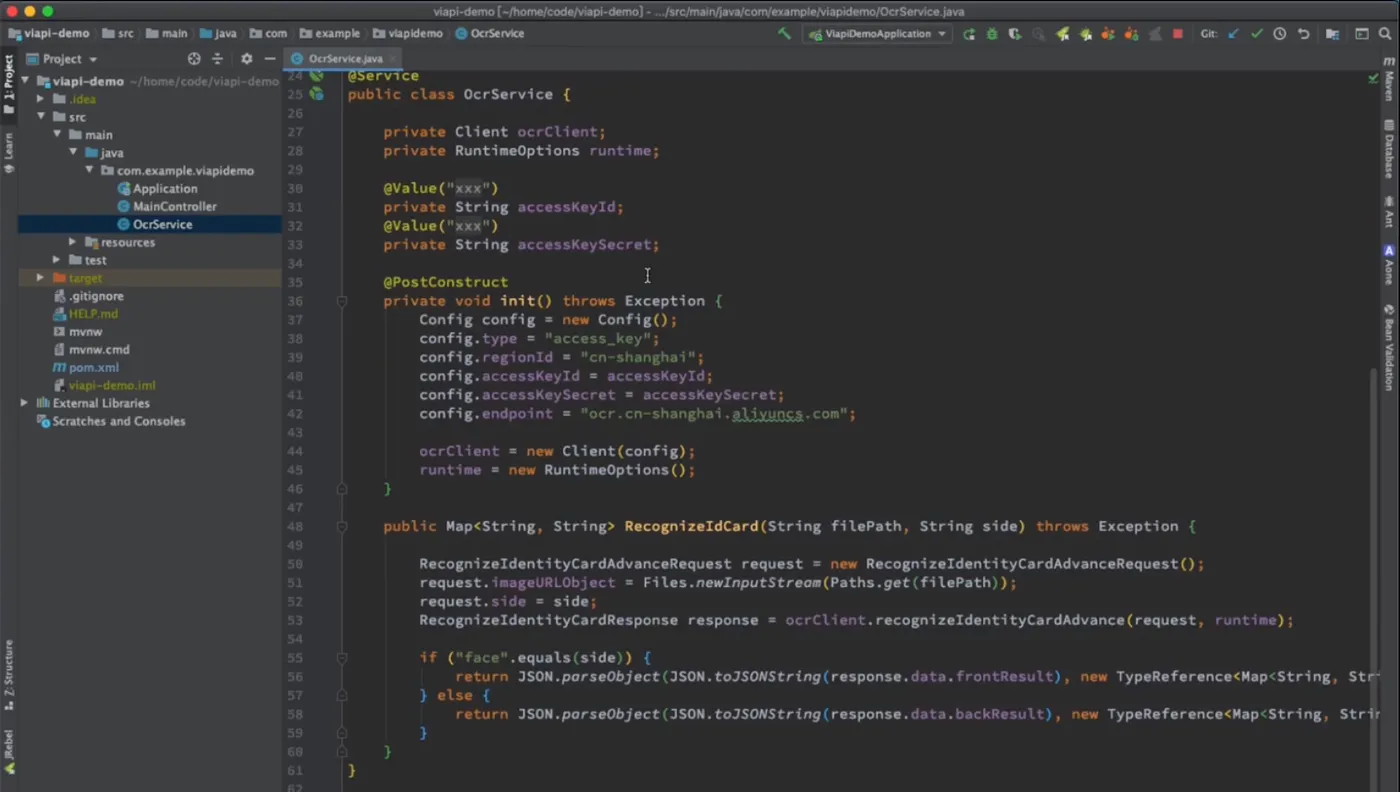Viewport: 1400px width, 792px height.
Task: Expand the test folder
Action: click(x=57, y=260)
